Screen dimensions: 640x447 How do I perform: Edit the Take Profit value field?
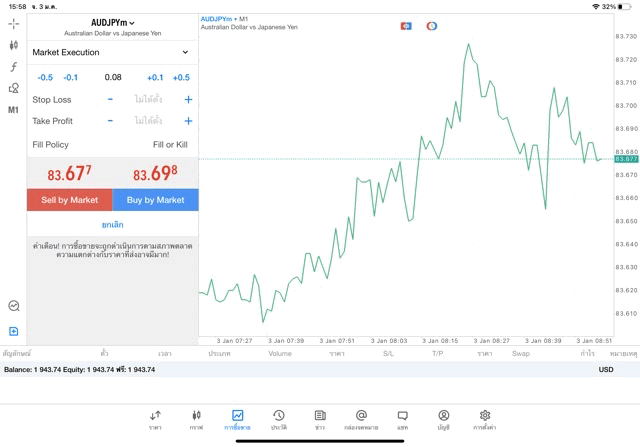click(149, 121)
